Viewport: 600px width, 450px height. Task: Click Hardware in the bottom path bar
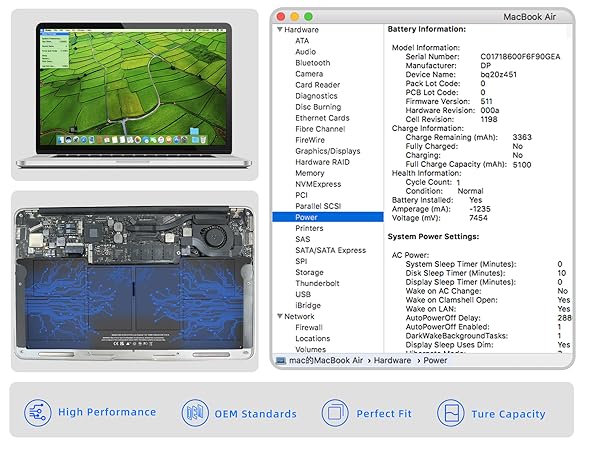(392, 360)
